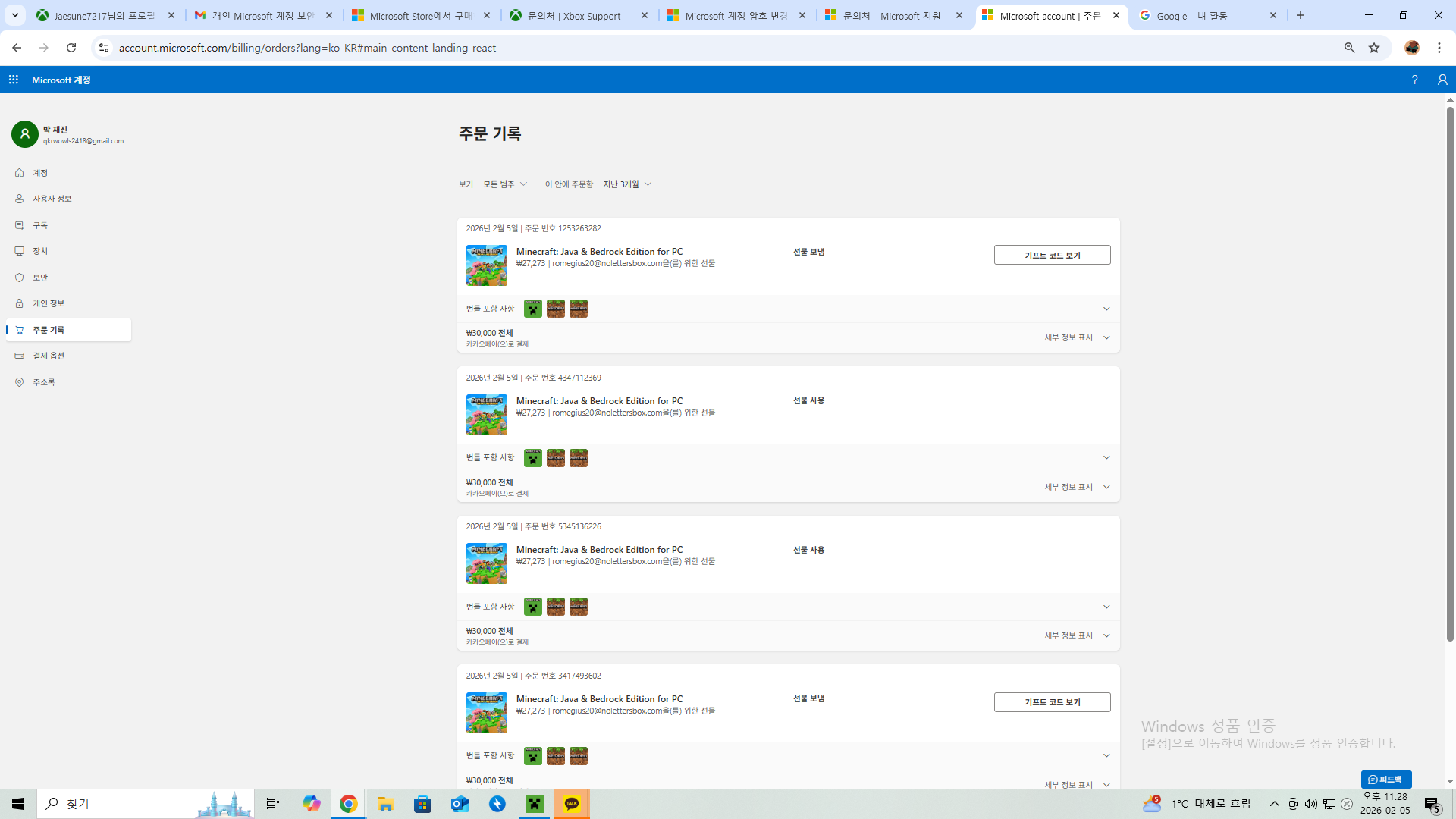1456x819 pixels.
Task: Expand bundle contents of order 1253263282
Action: 1106,309
